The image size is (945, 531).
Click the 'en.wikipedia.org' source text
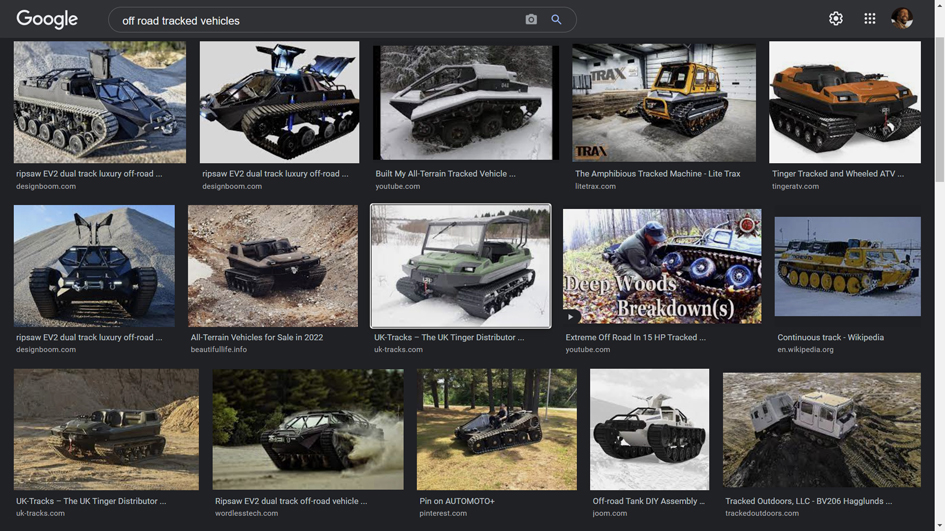click(805, 350)
